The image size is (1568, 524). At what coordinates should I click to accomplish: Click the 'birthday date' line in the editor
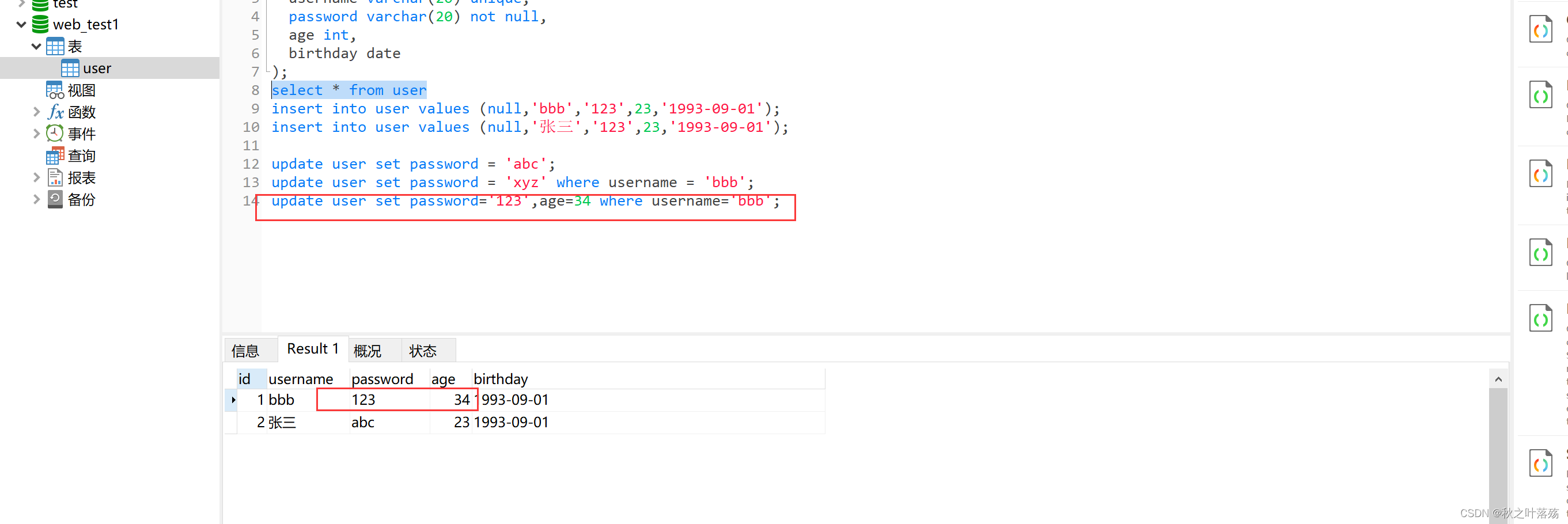coord(344,53)
